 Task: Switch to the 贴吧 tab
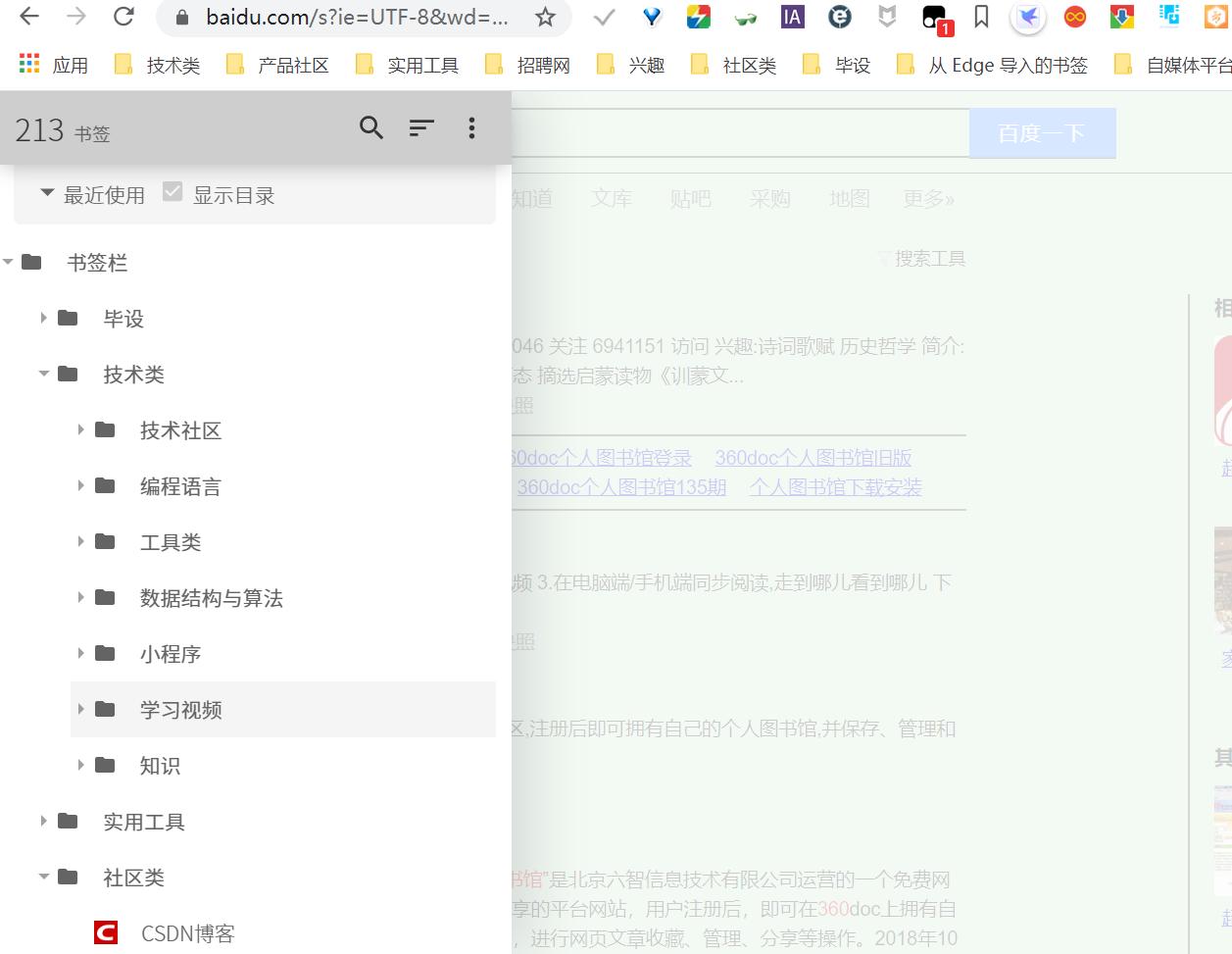tap(691, 198)
